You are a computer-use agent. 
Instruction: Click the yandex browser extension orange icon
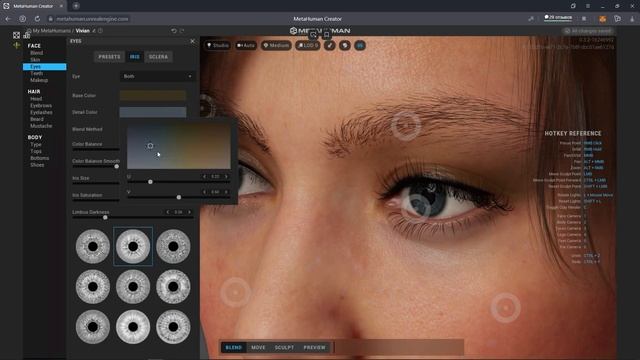tap(602, 19)
